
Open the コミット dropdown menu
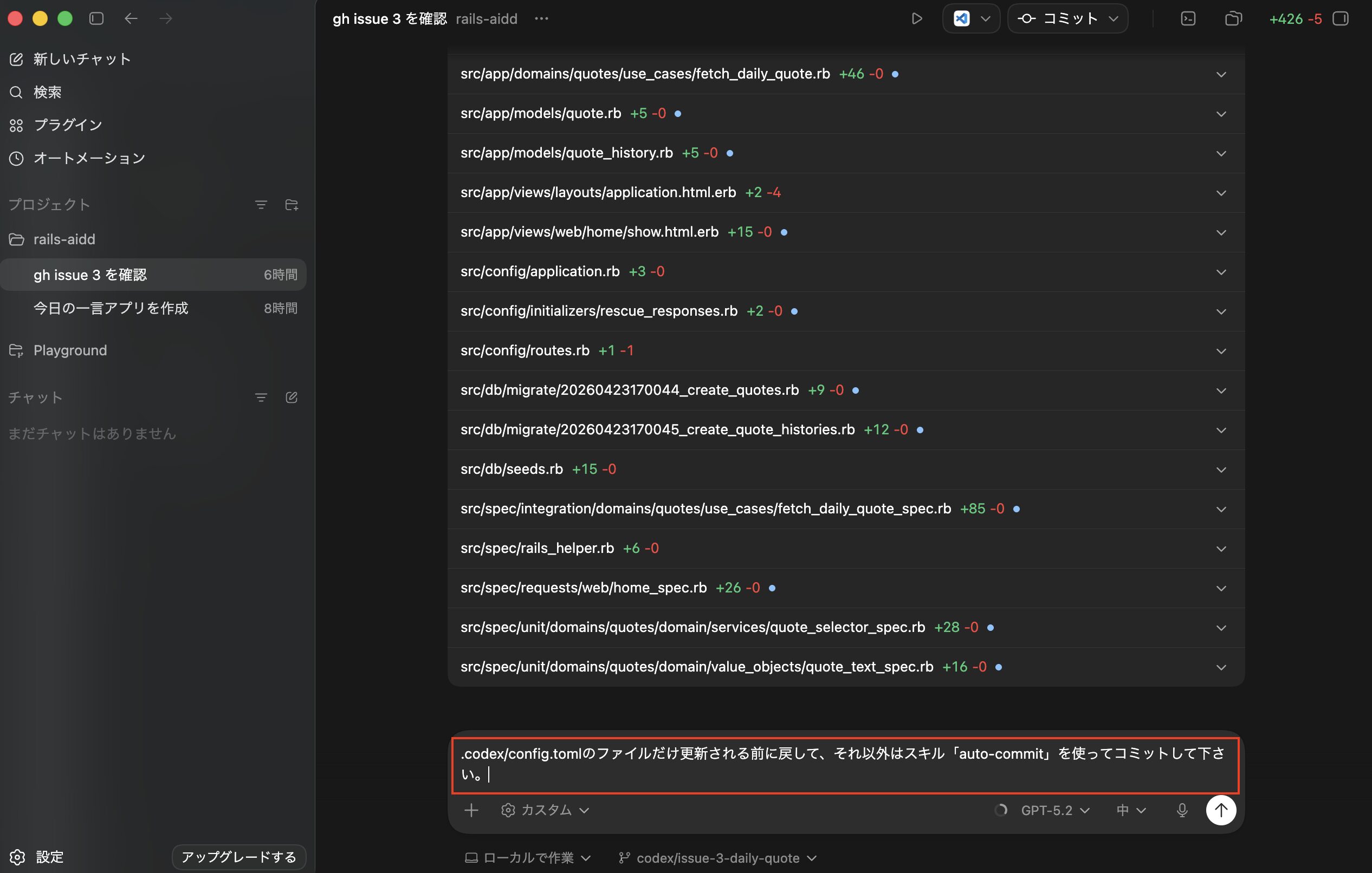1113,19
